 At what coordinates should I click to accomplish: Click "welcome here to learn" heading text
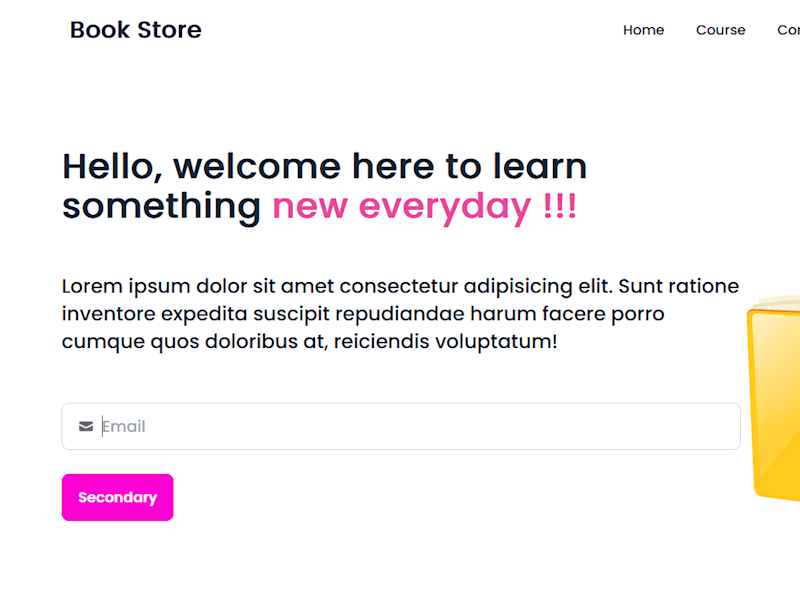(380, 166)
